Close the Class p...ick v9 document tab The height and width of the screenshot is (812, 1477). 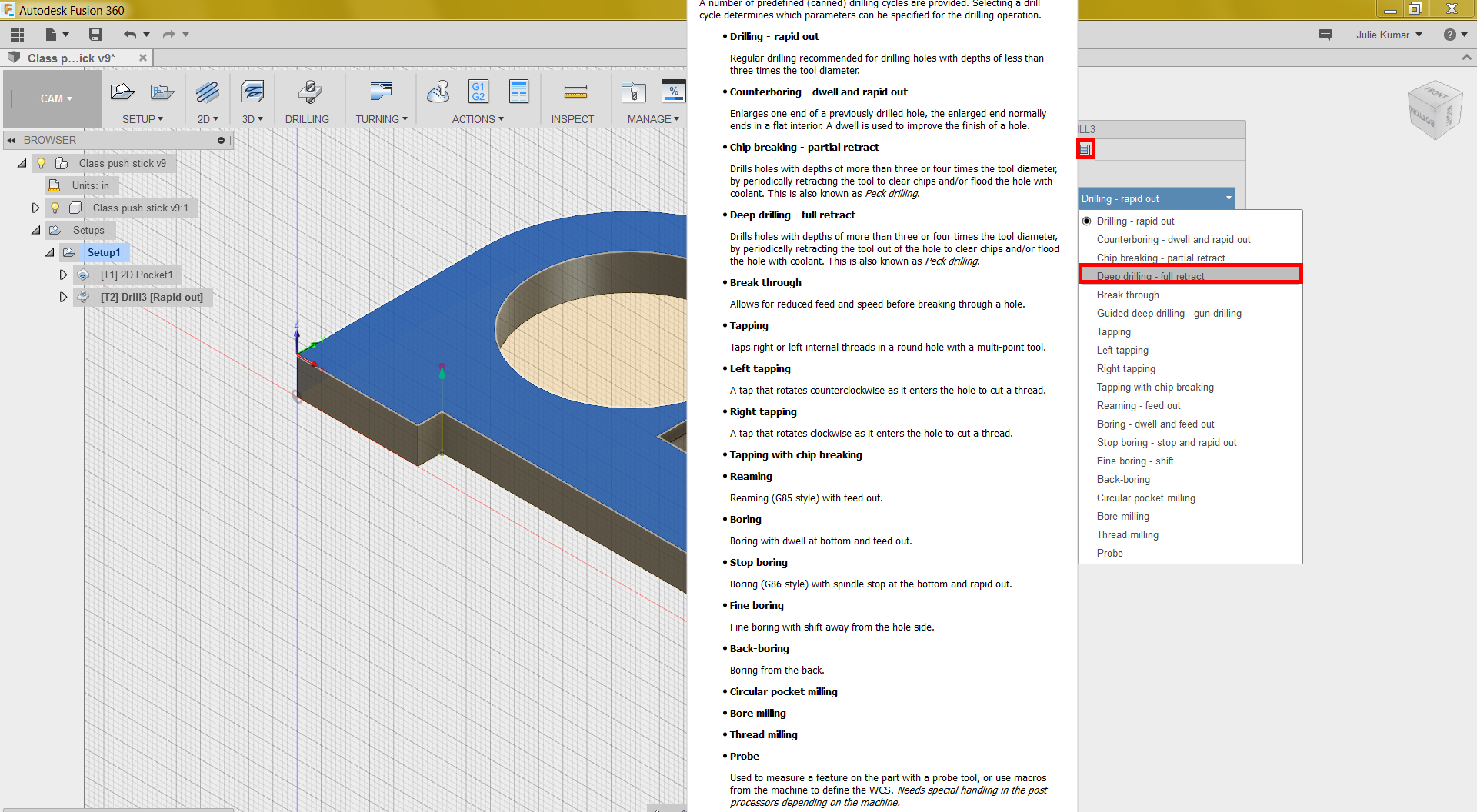click(x=143, y=58)
